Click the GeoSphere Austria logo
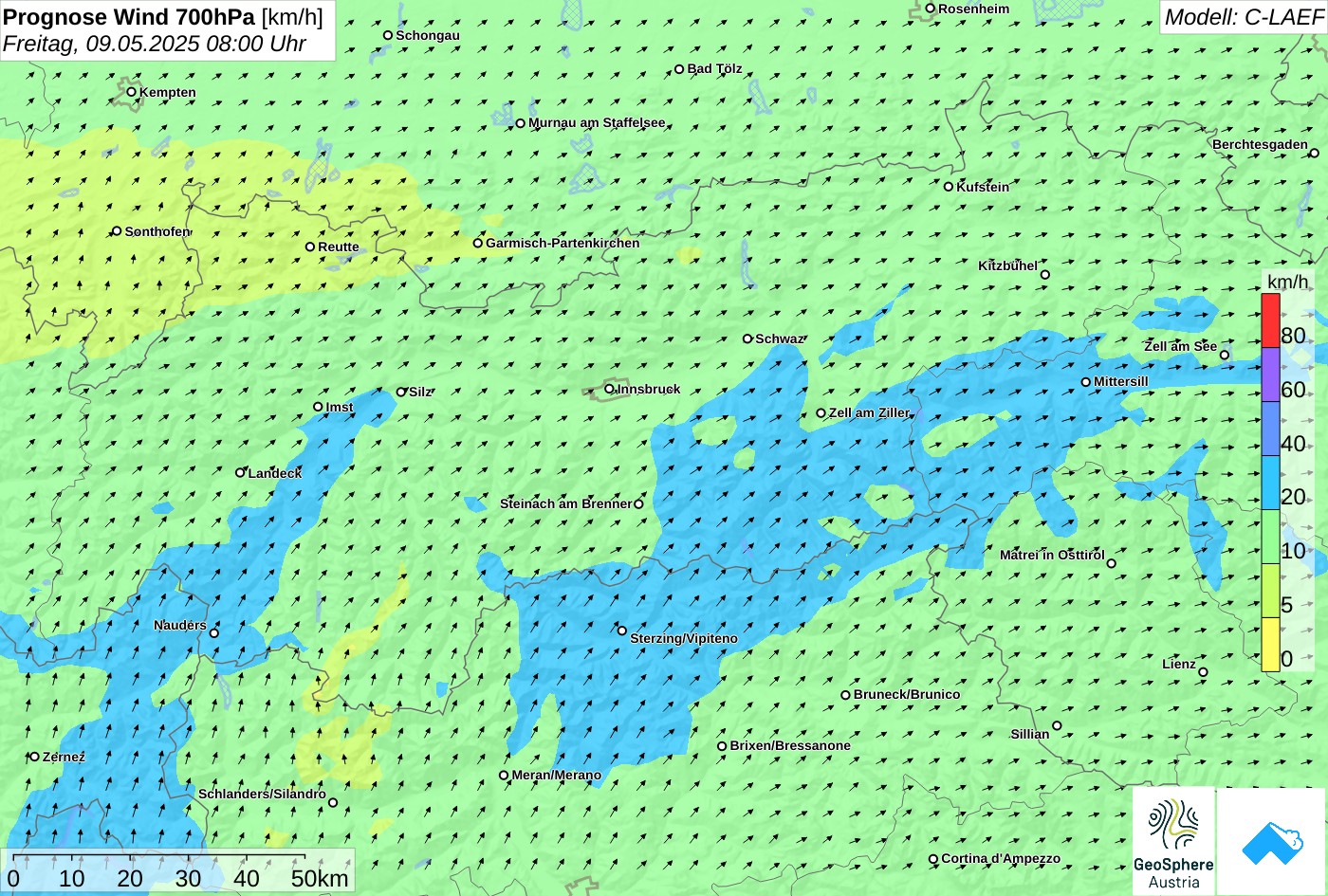1328x896 pixels. point(1173,841)
